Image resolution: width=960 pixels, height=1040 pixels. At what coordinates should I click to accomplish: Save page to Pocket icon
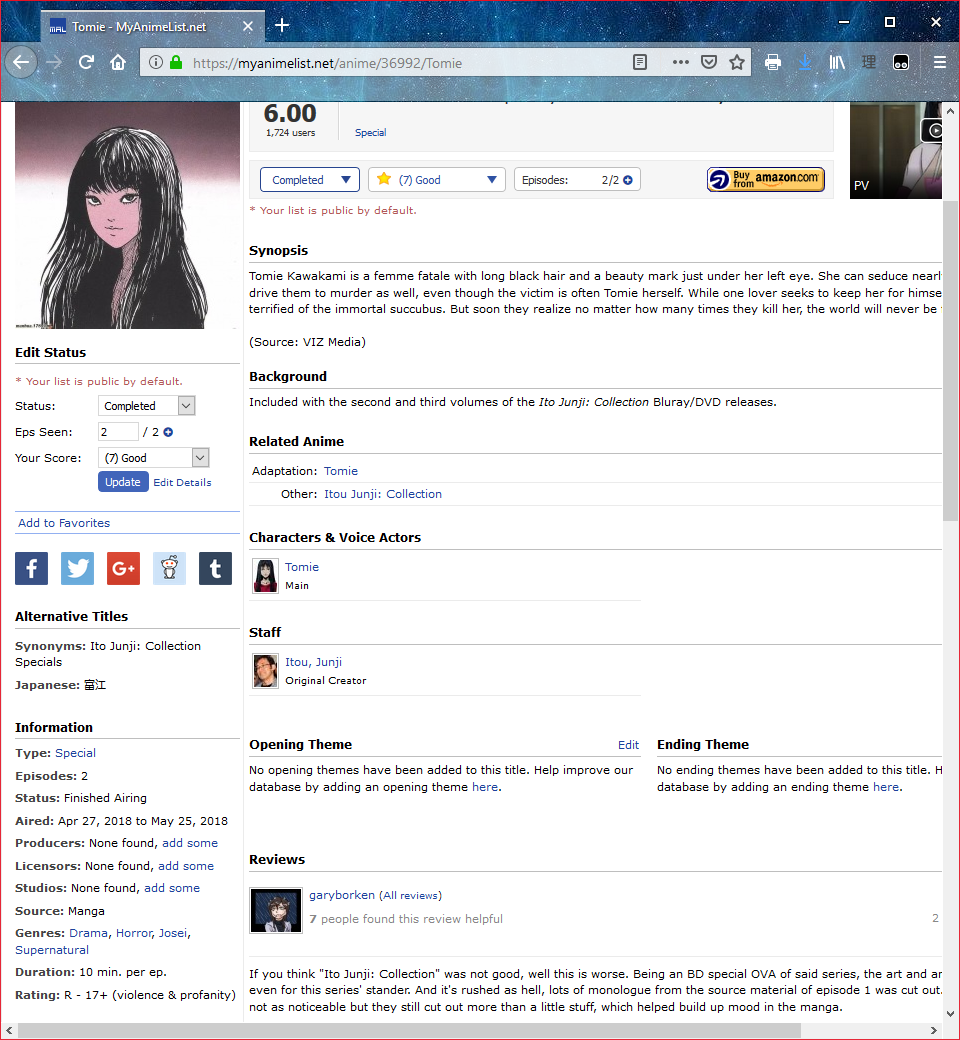(709, 63)
